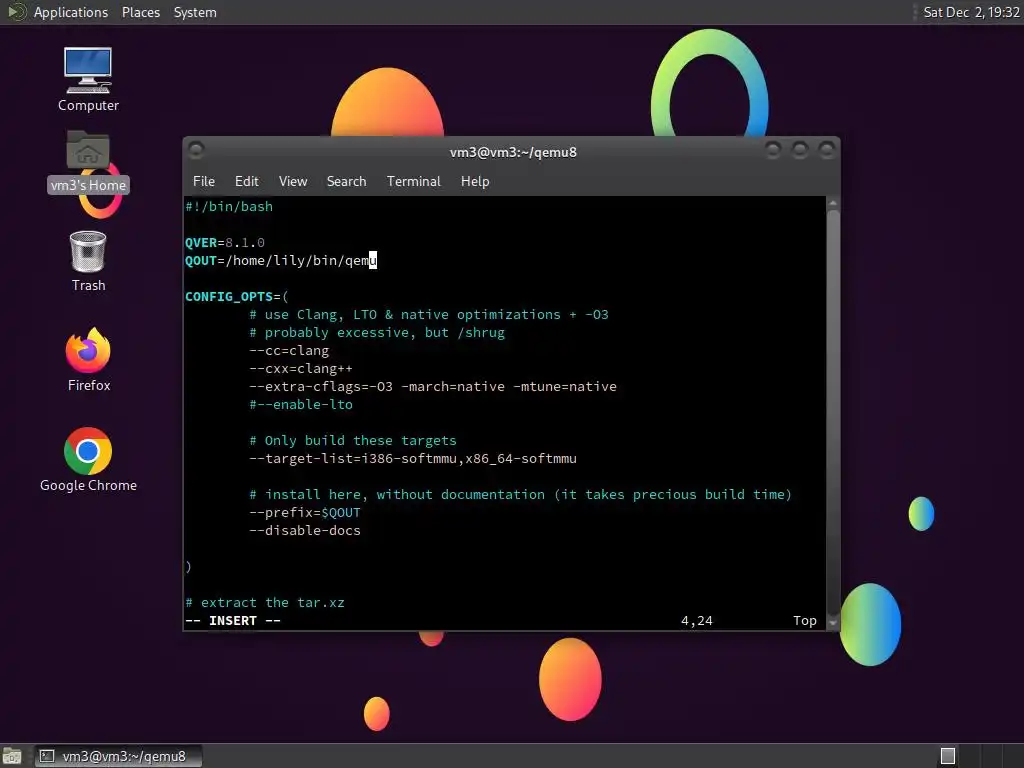This screenshot has width=1024, height=768.
Task: Open vm3's Home folder icon
Action: 88,161
